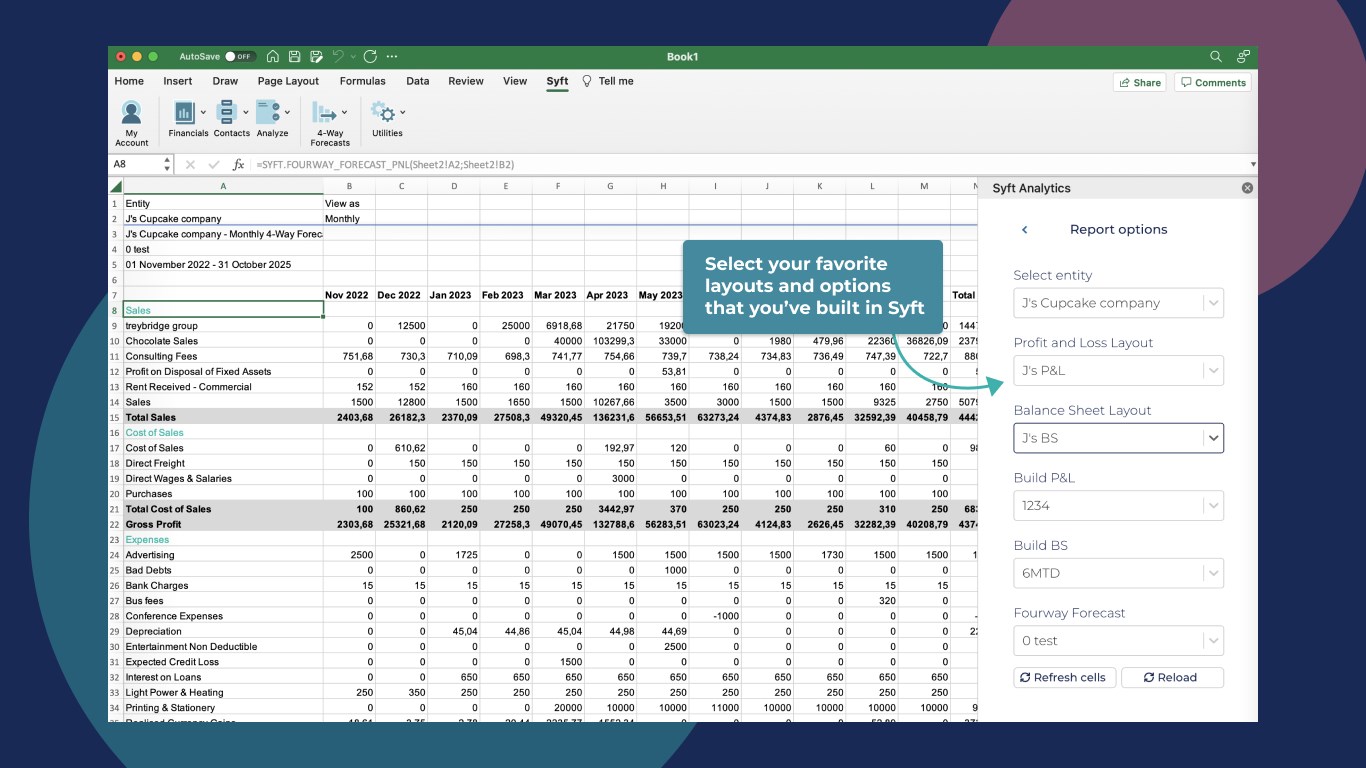Open the fx insert function dialog
Viewport: 1366px width, 768px height.
click(239, 164)
